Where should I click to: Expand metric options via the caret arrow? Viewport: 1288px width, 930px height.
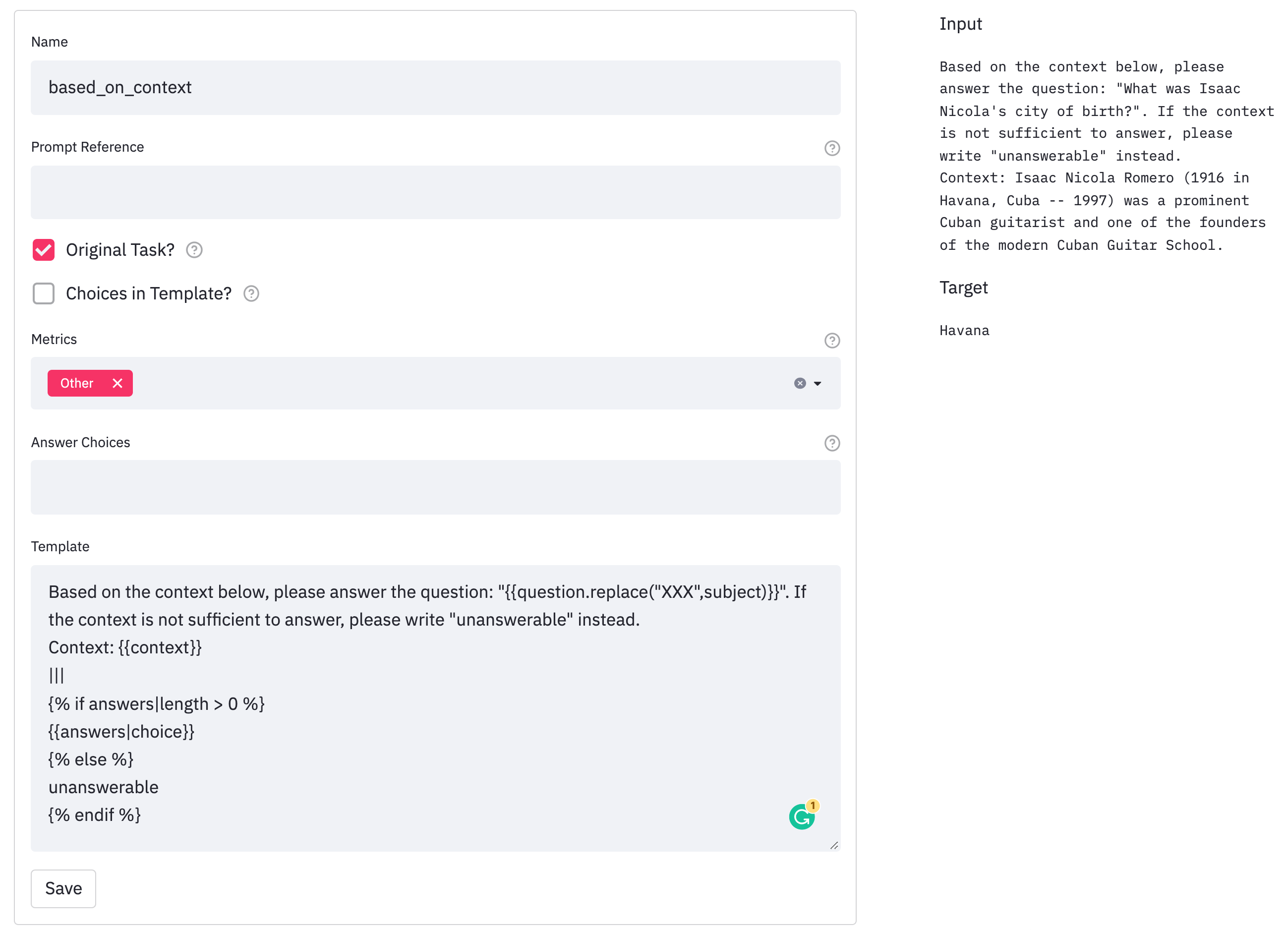coord(818,383)
